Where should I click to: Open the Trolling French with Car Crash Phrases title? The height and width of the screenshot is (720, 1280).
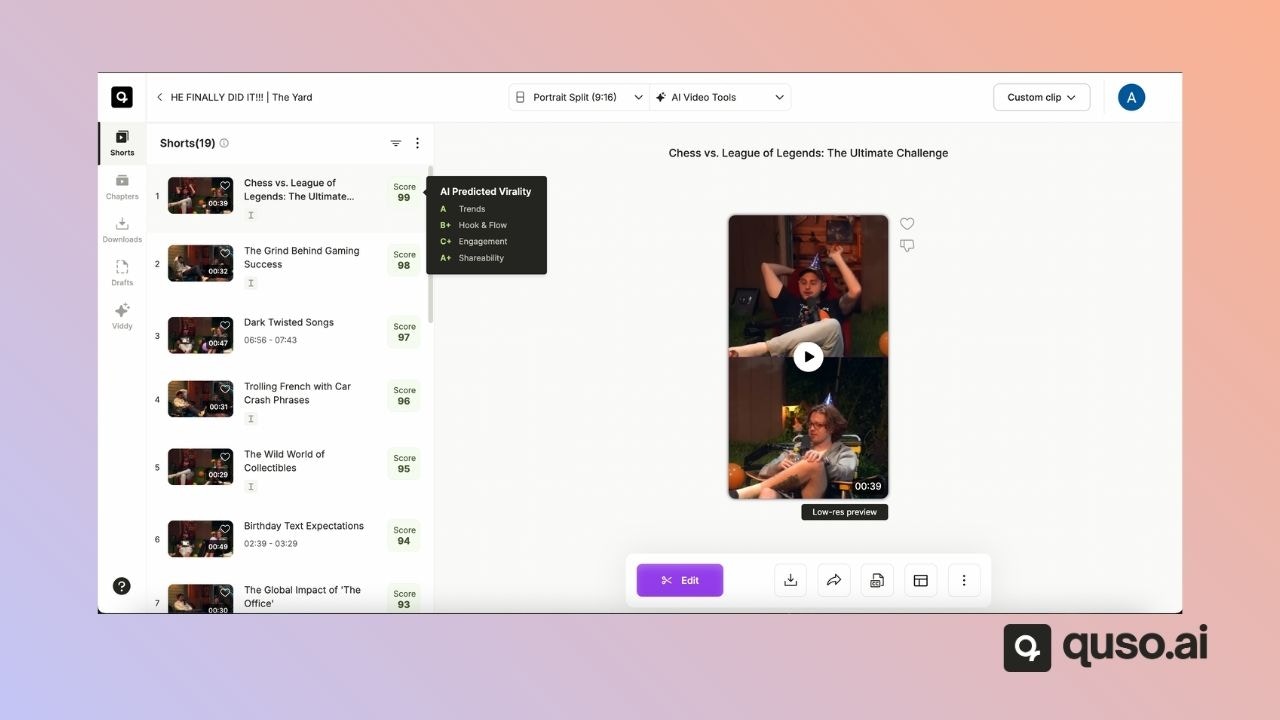click(298, 393)
